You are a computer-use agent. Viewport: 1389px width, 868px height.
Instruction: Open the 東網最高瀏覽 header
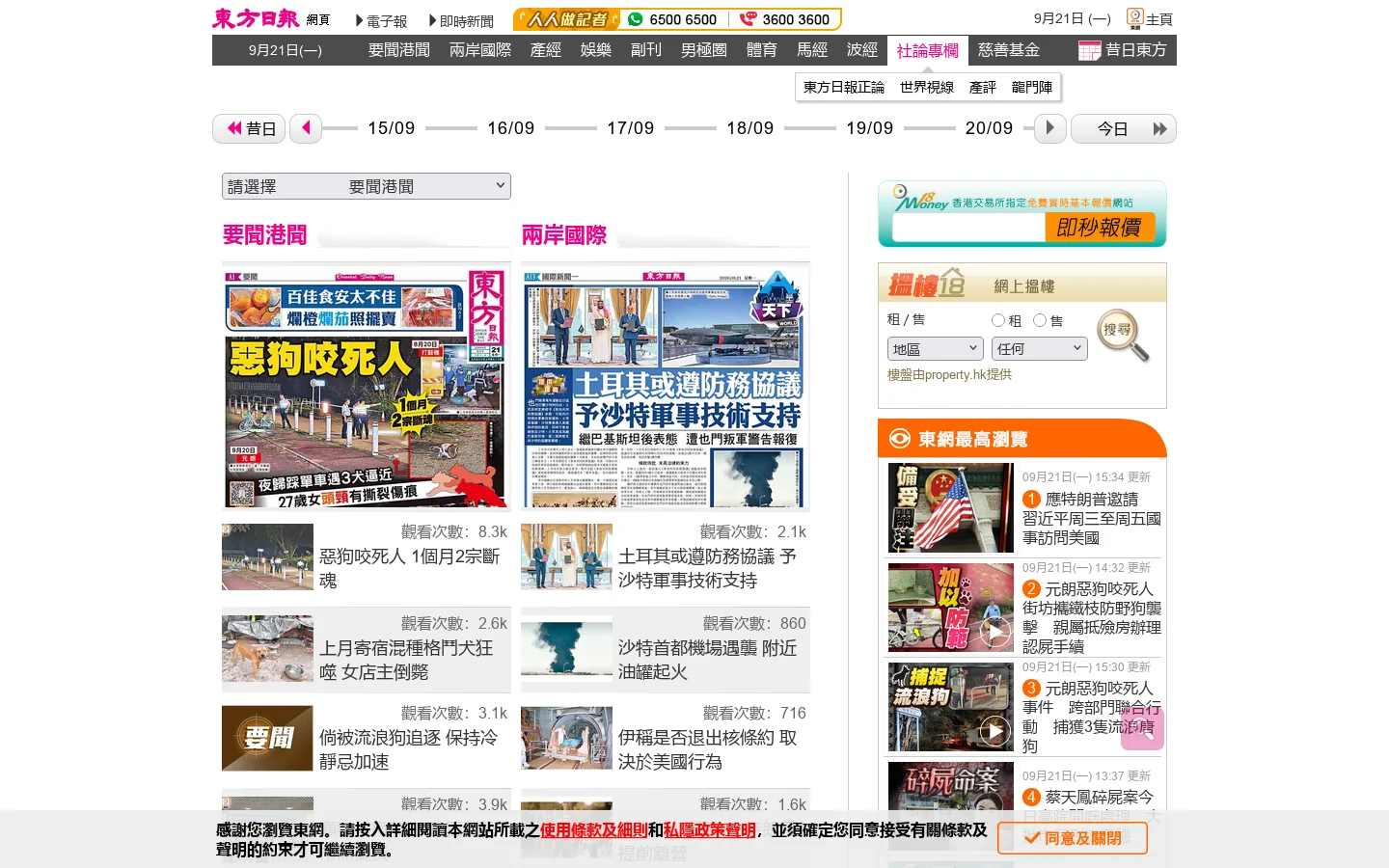pyautogui.click(x=1022, y=439)
